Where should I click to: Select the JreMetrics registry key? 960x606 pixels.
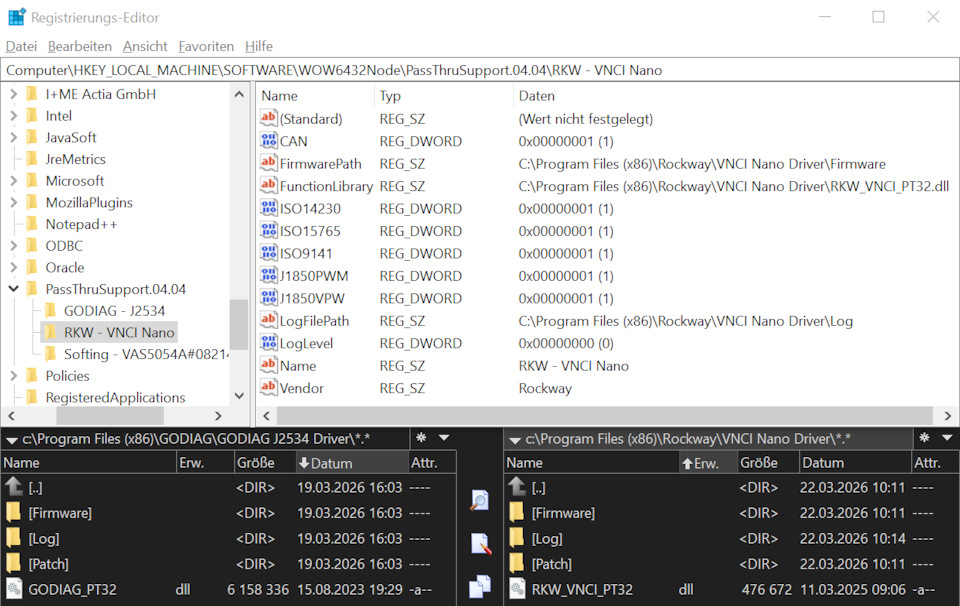pos(75,159)
